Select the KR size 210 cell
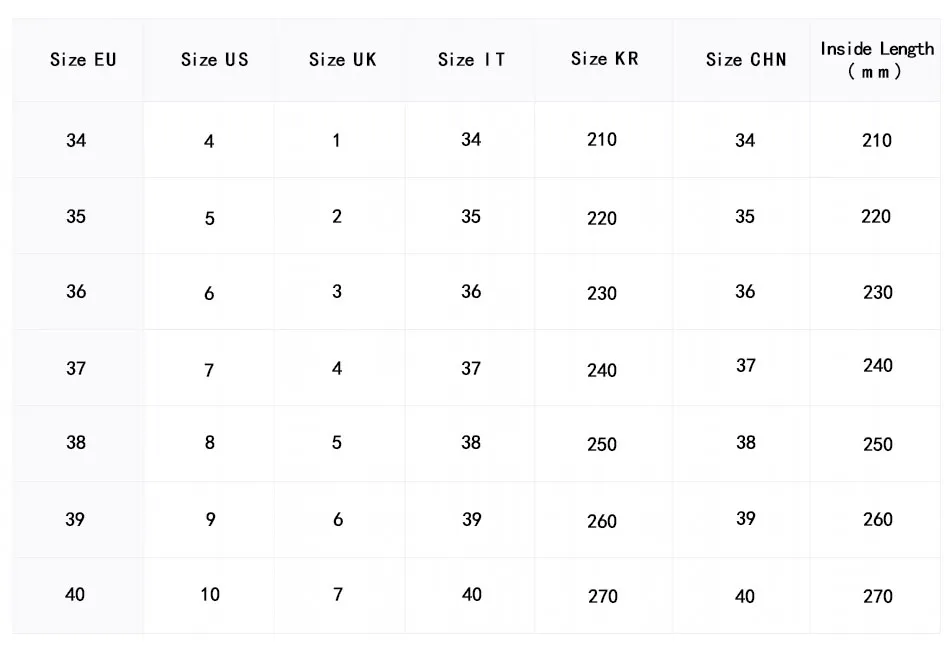The width and height of the screenshot is (951, 649). (602, 140)
